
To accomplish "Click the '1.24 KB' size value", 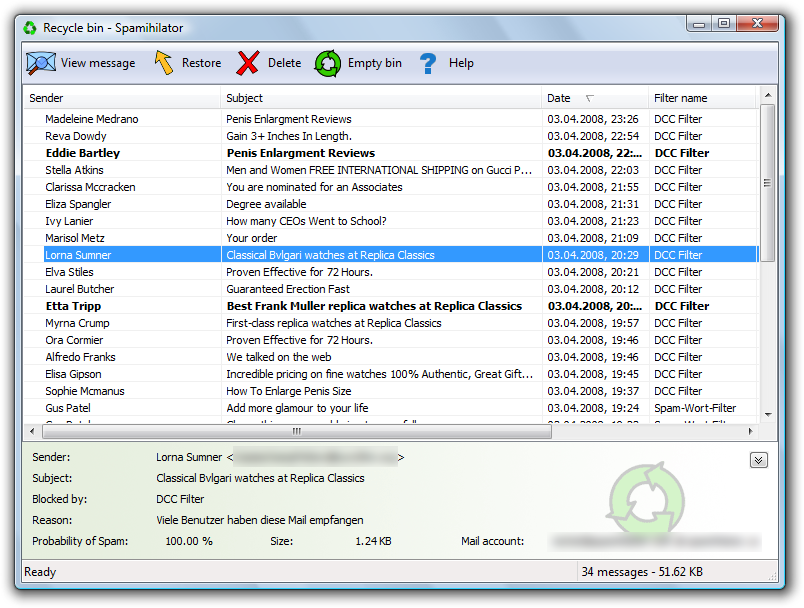I will tap(373, 541).
